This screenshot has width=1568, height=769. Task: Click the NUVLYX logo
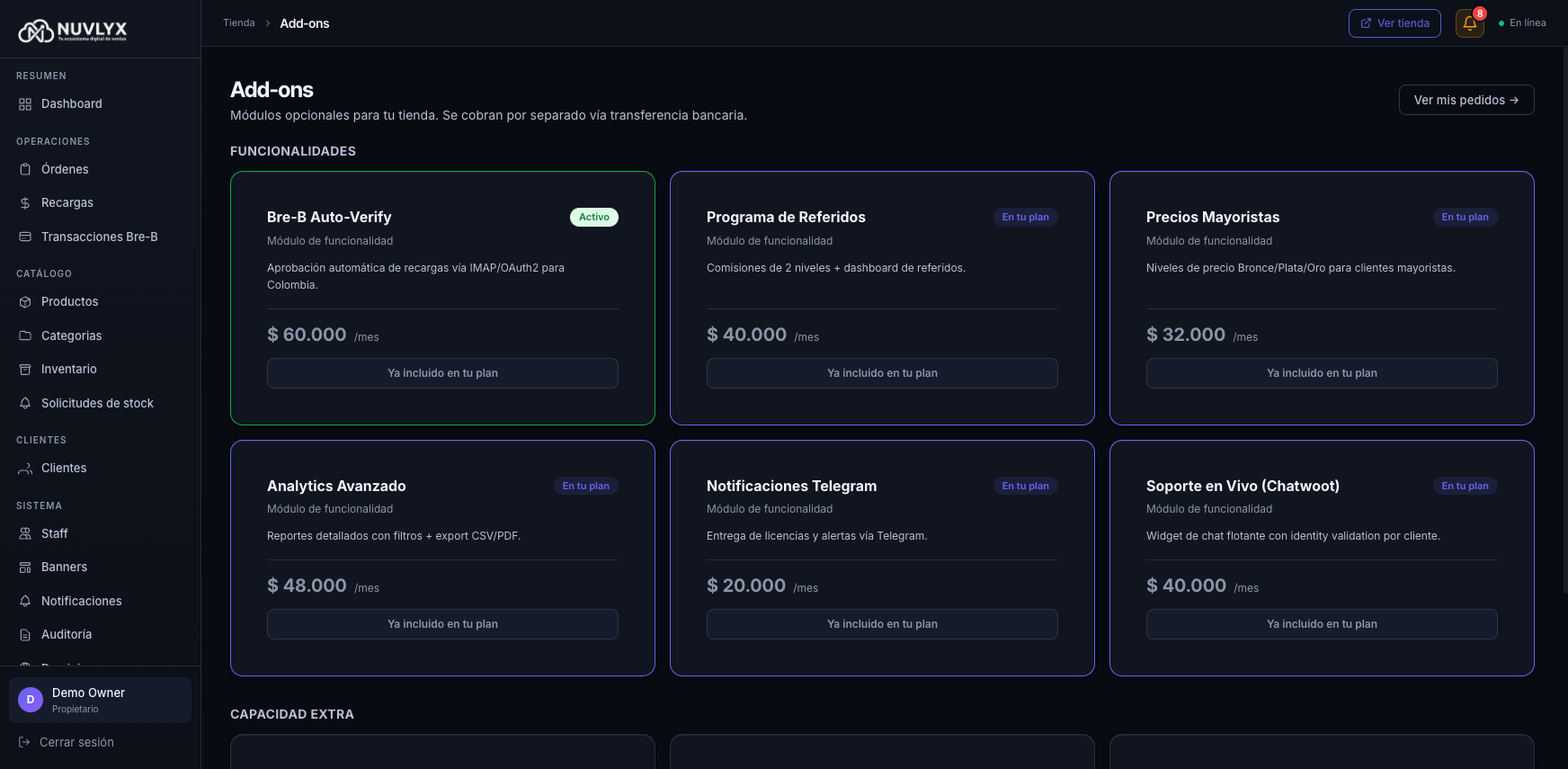pyautogui.click(x=73, y=31)
